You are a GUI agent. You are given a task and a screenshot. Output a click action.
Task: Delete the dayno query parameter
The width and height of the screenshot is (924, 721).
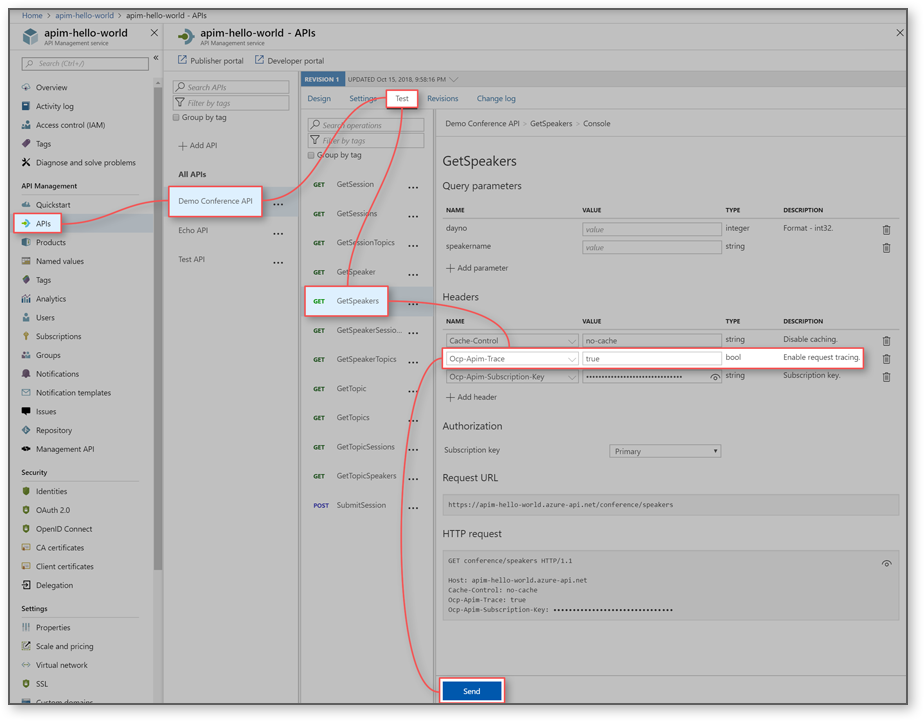pyautogui.click(x=886, y=230)
